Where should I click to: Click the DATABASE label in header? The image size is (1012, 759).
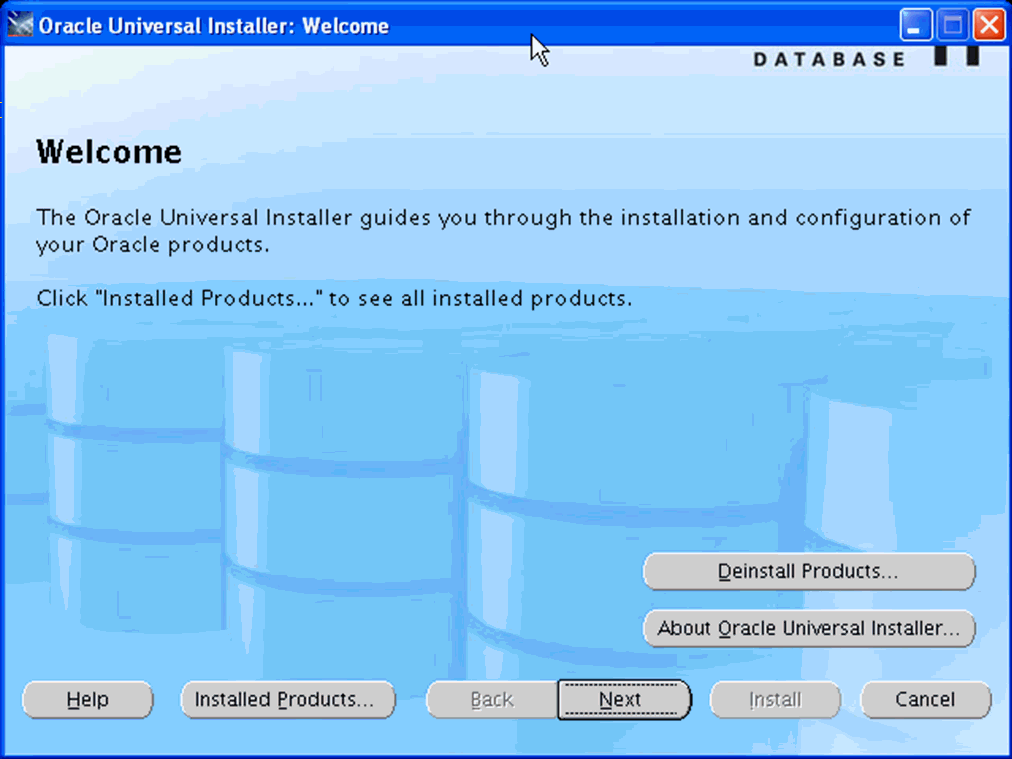[830, 59]
